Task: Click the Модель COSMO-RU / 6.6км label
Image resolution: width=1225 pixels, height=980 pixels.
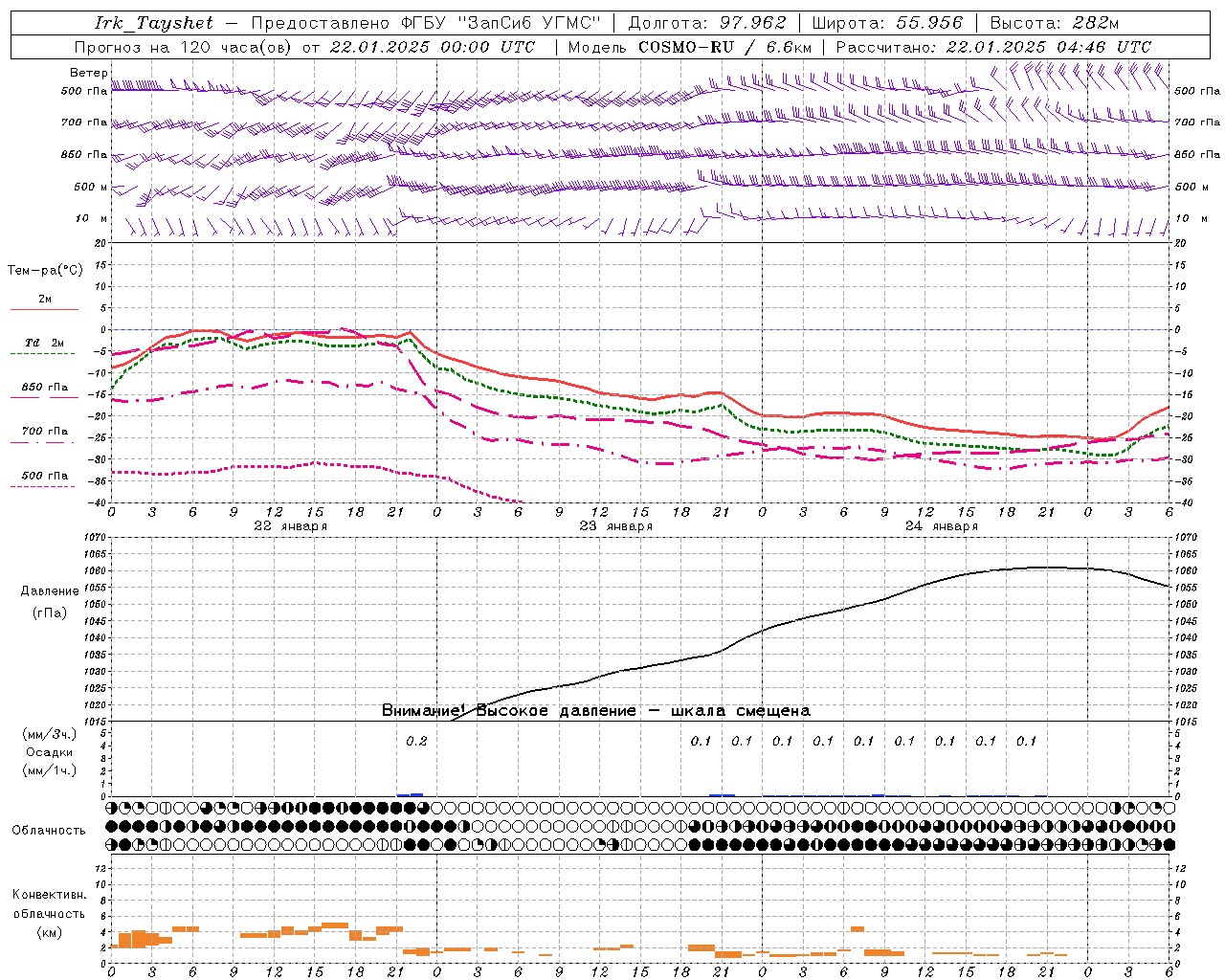Action: click(x=689, y=47)
